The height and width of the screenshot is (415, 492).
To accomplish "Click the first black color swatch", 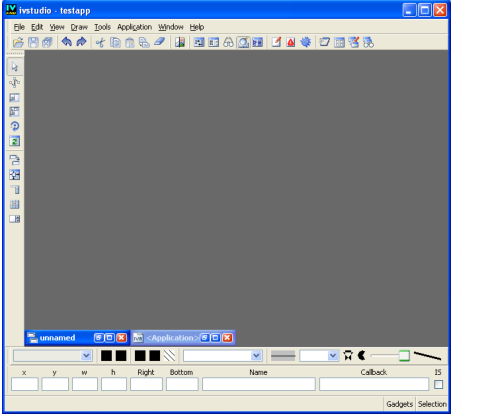I will click(106, 356).
